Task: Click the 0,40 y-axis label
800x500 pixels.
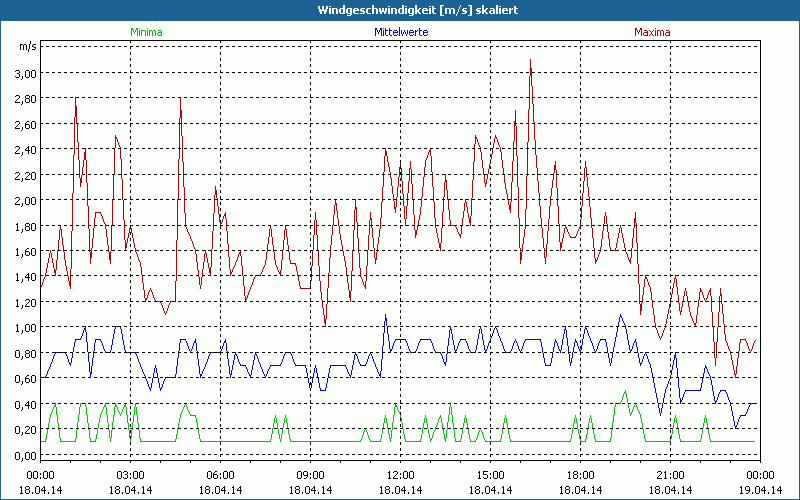Action: click(x=25, y=404)
